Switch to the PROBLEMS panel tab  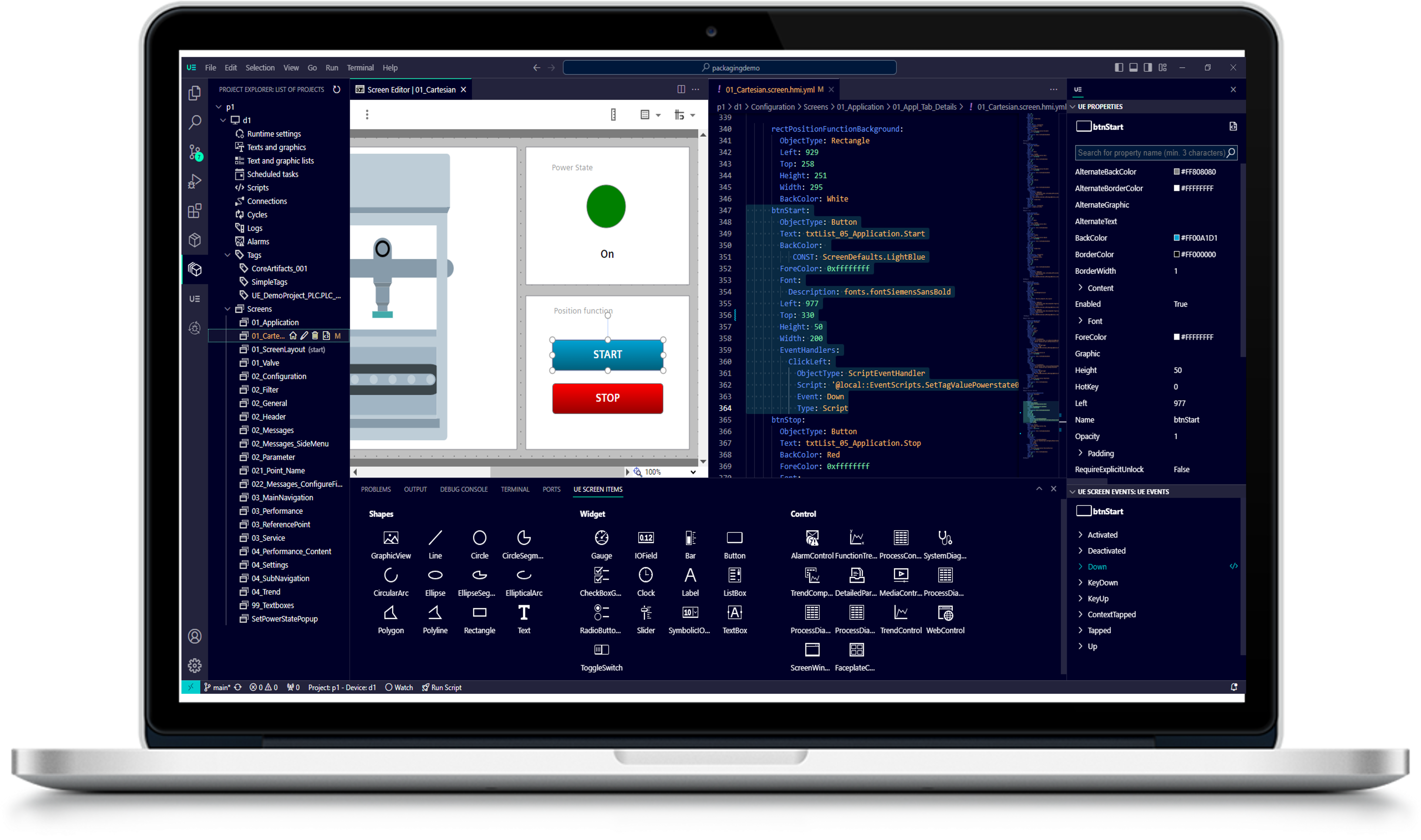pos(376,489)
